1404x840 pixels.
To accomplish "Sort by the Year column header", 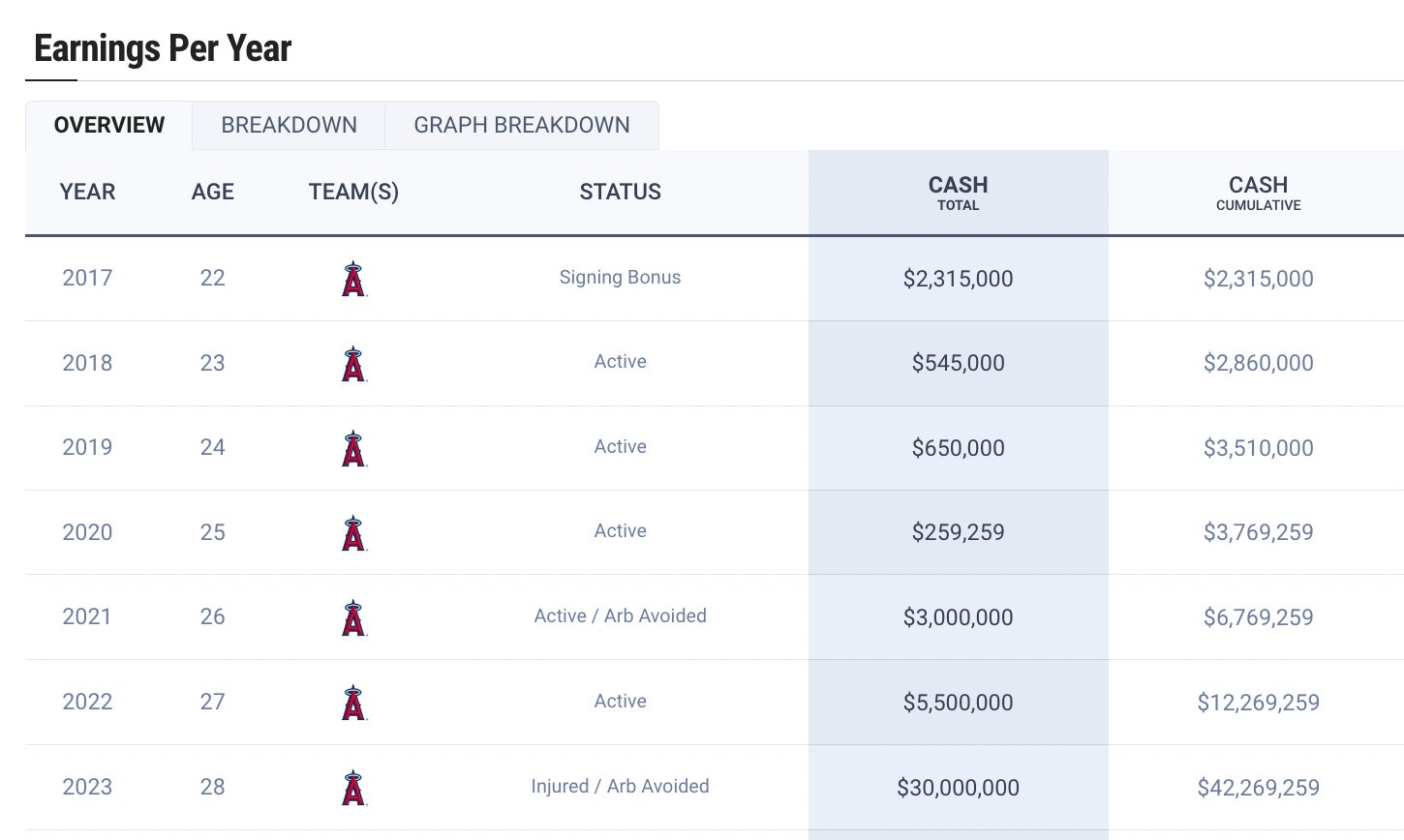I will pos(87,192).
